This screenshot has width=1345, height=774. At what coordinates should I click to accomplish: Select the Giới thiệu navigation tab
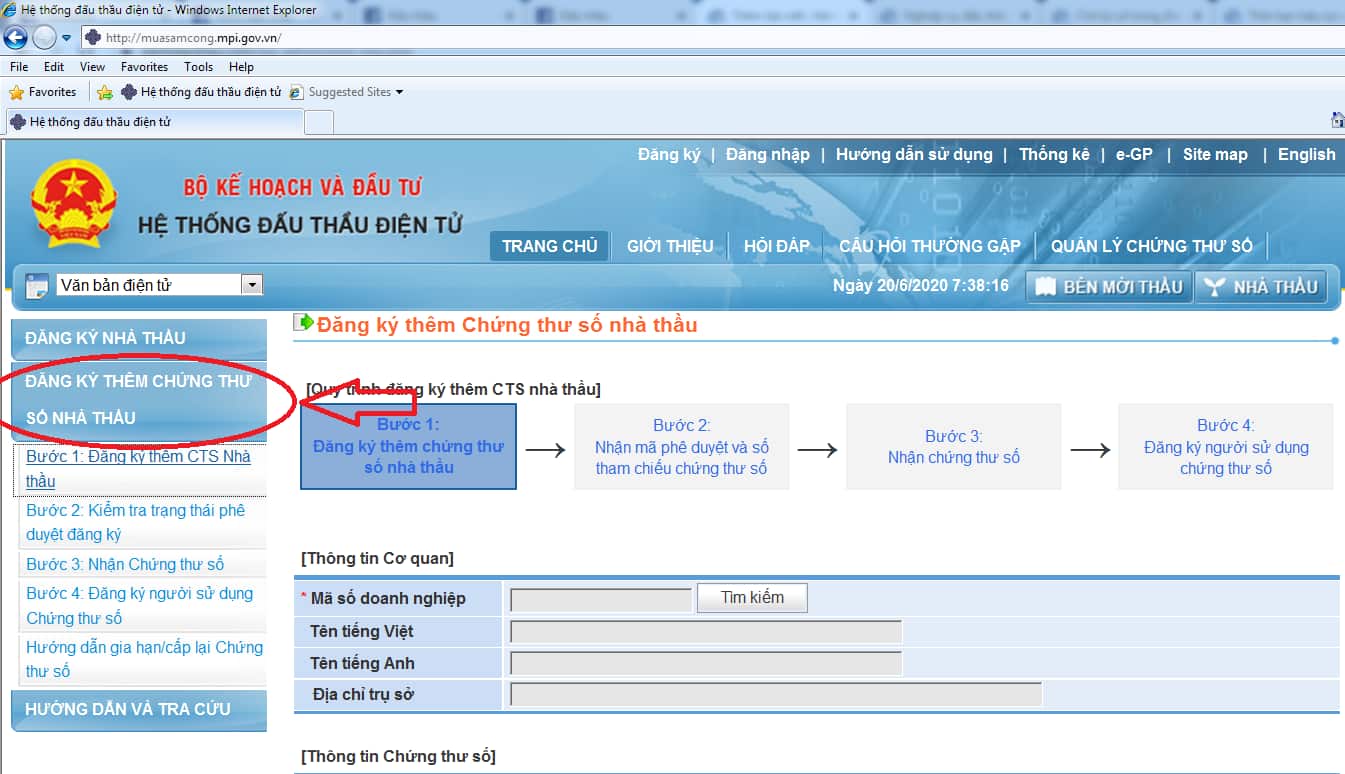[670, 246]
